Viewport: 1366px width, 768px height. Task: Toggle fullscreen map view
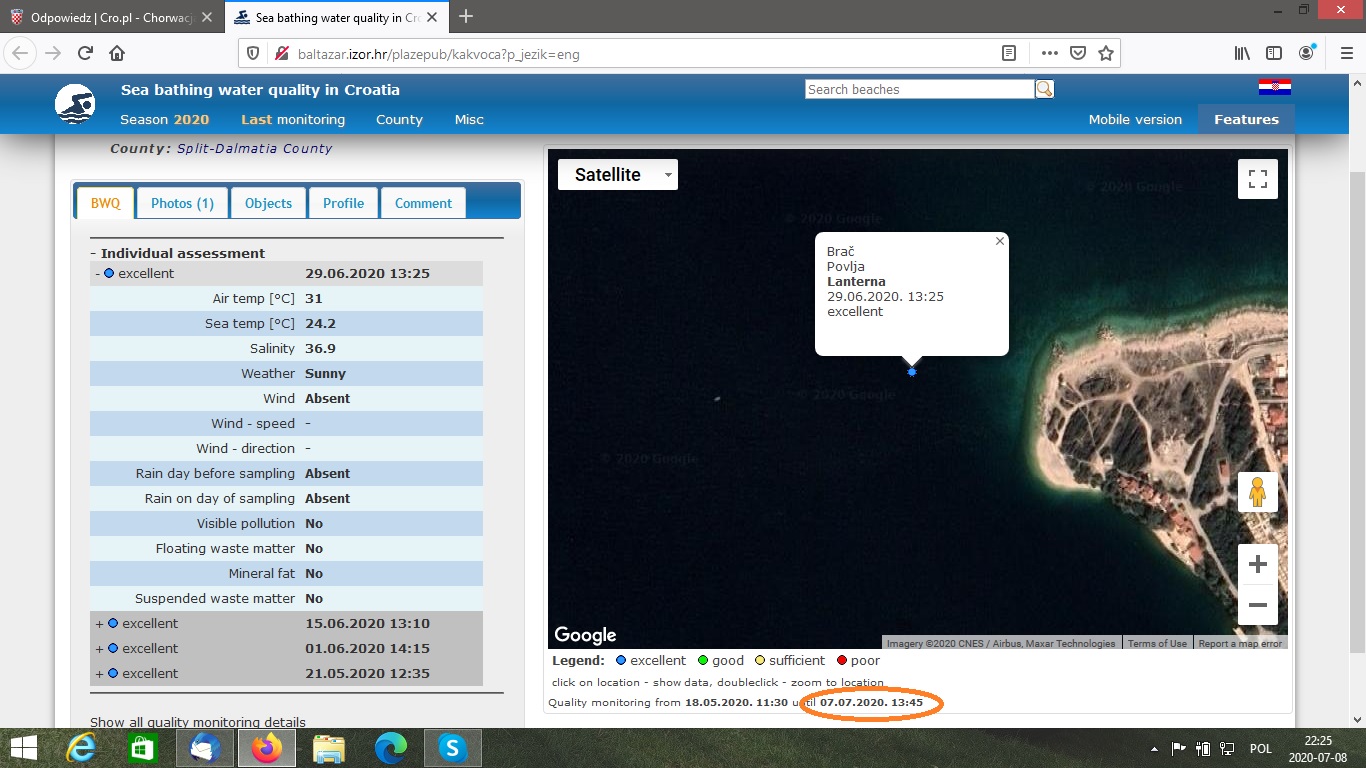click(1257, 180)
